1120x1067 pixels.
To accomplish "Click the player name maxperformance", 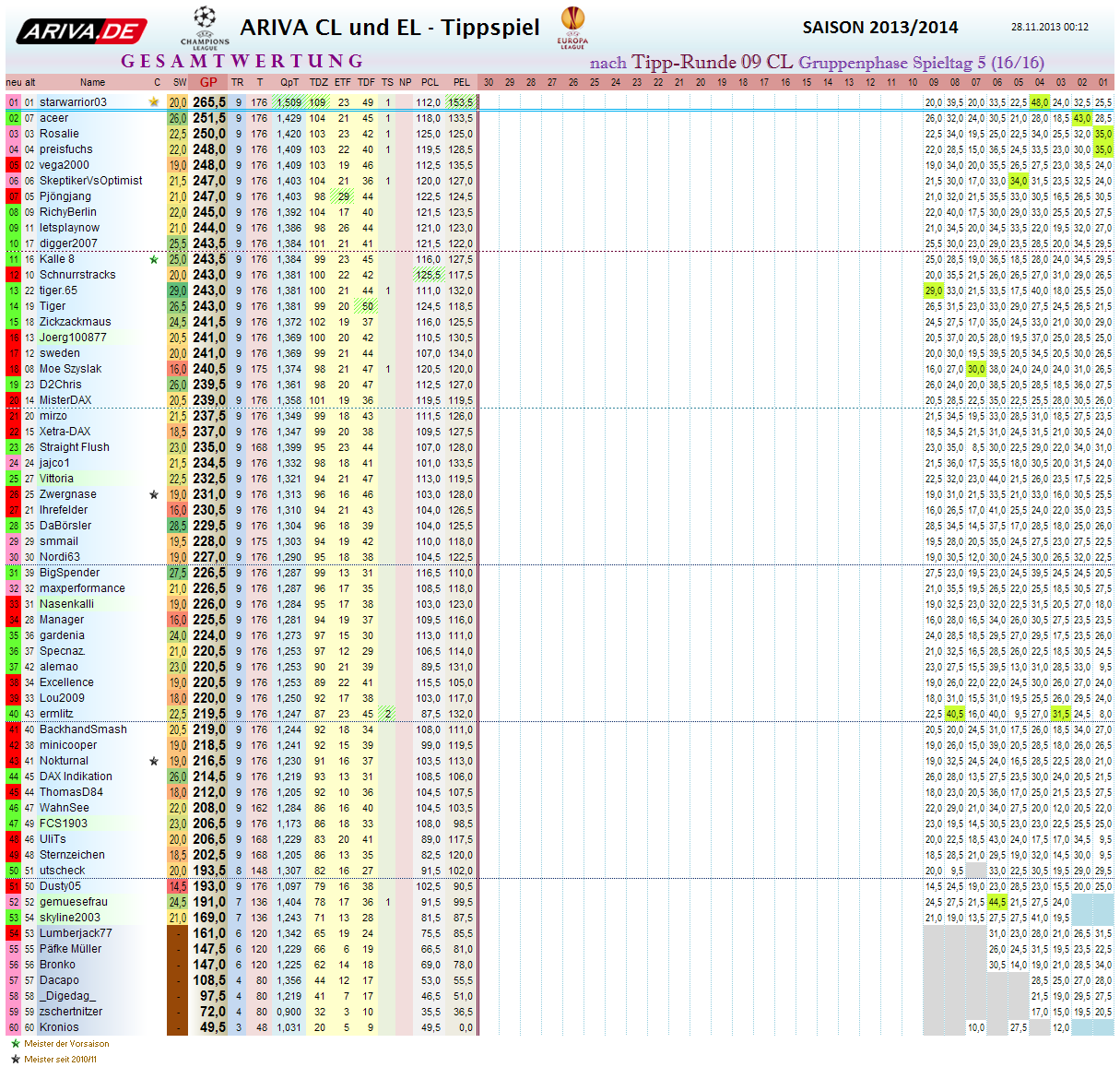I will point(82,588).
